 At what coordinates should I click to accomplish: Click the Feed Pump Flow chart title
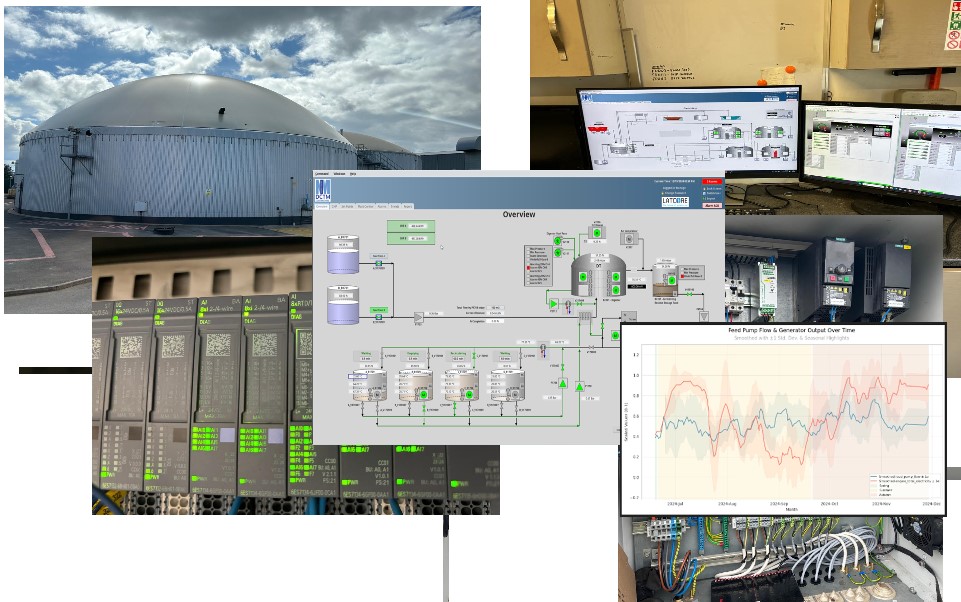(786, 330)
